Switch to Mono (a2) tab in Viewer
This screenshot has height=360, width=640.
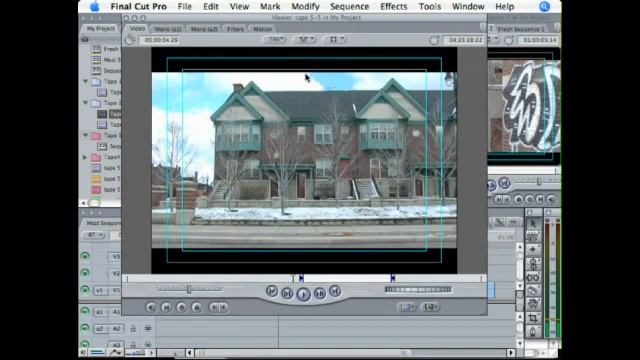[204, 29]
